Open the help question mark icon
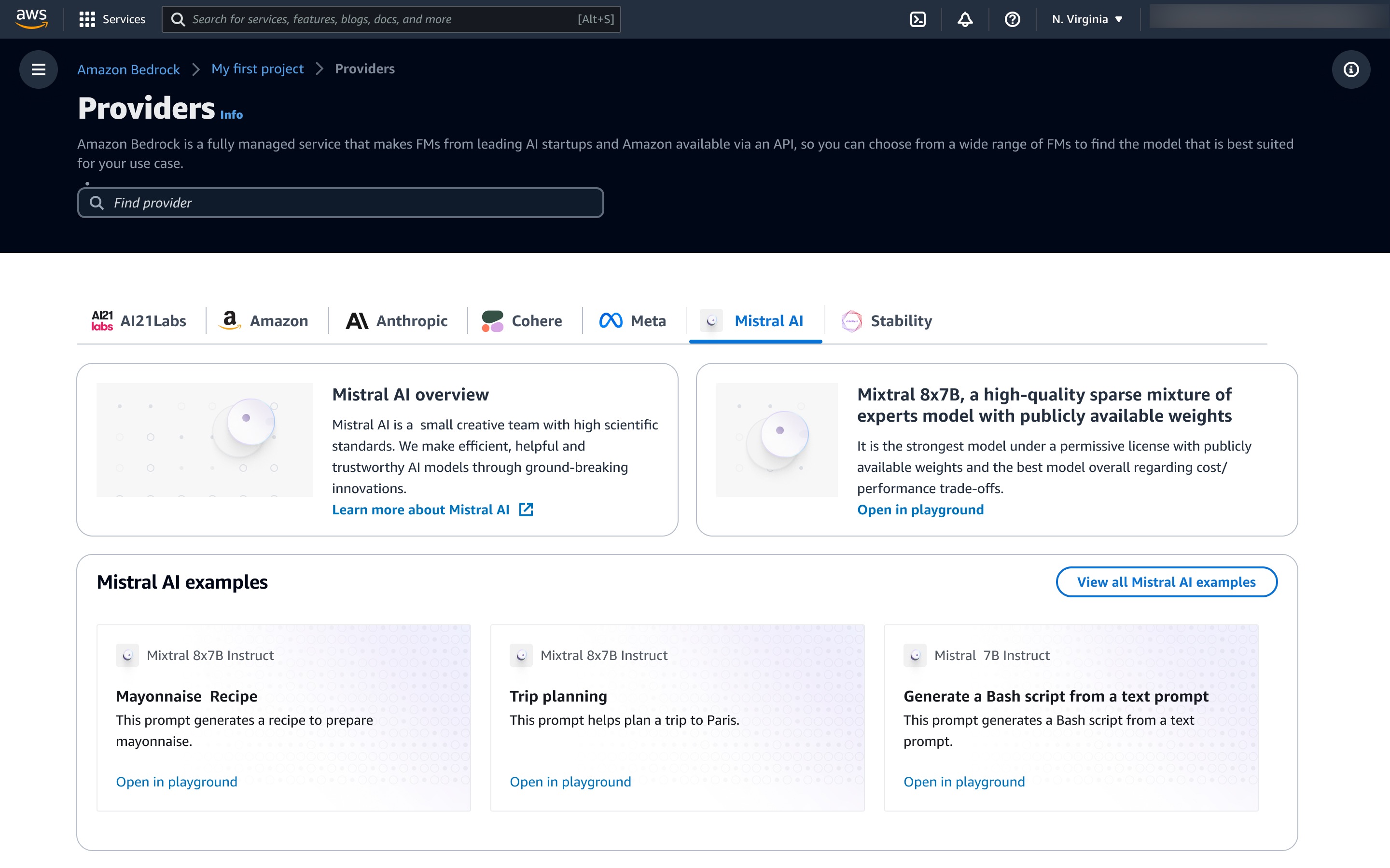The image size is (1390, 868). click(1012, 19)
